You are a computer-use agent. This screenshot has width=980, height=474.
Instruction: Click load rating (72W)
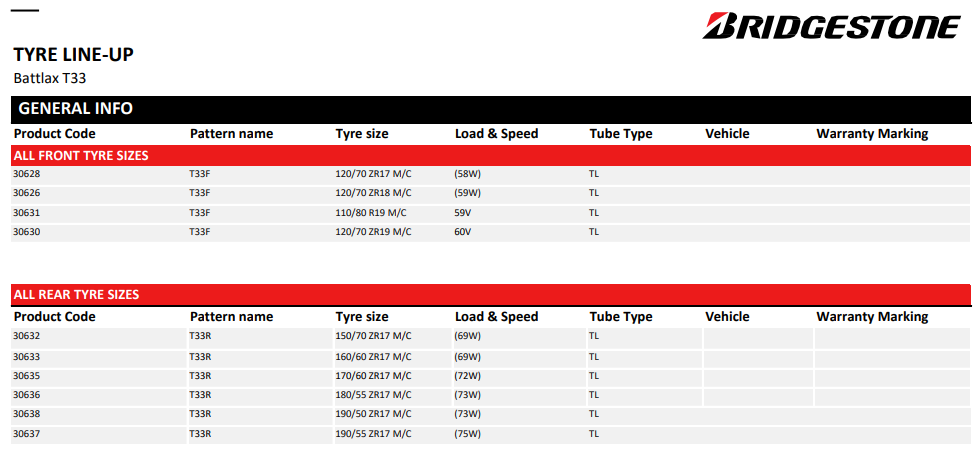[468, 376]
